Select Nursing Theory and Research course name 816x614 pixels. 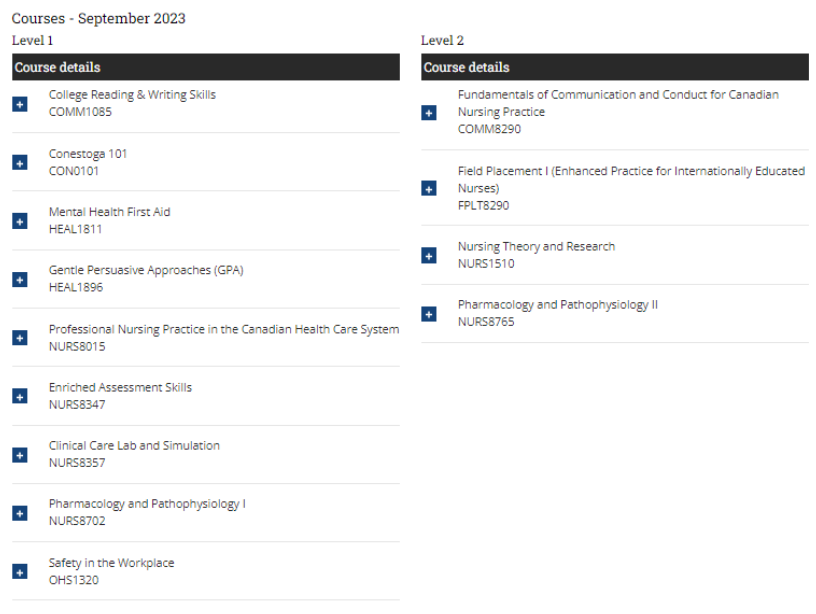536,247
